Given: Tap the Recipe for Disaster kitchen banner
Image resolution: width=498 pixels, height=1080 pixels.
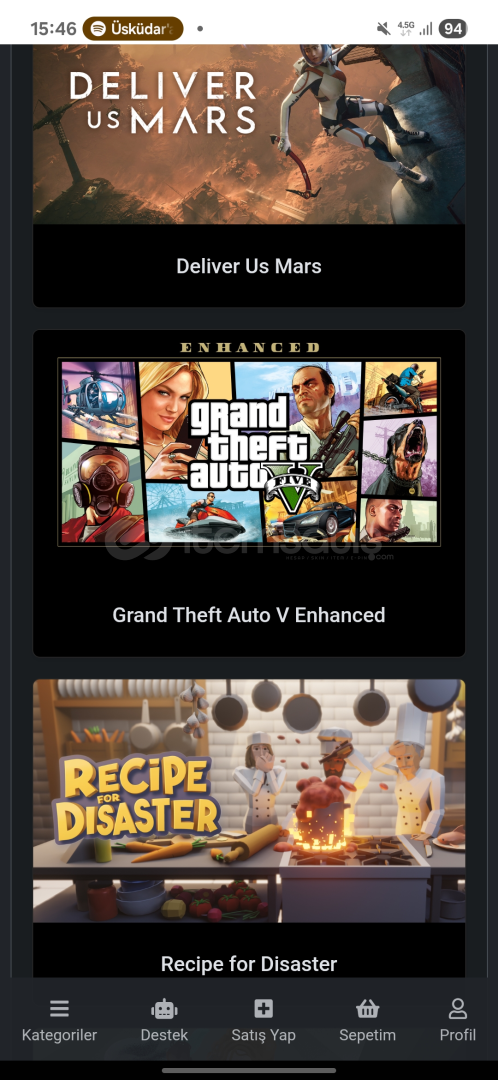Looking at the screenshot, I should pos(249,800).
